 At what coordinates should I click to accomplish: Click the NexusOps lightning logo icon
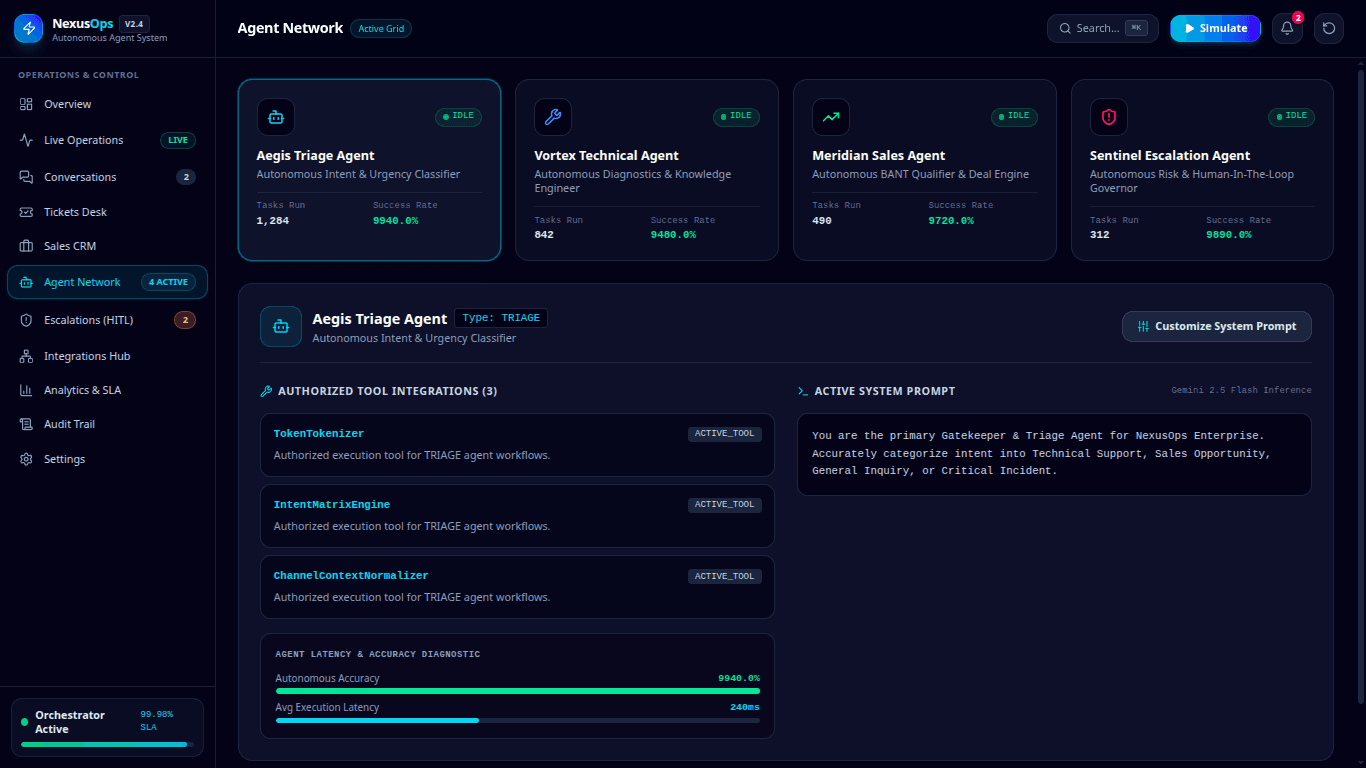[28, 29]
